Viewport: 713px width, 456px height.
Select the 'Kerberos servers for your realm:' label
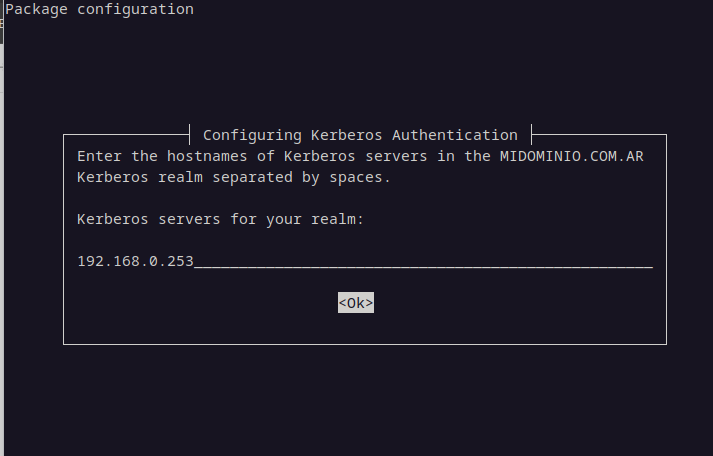click(221, 219)
